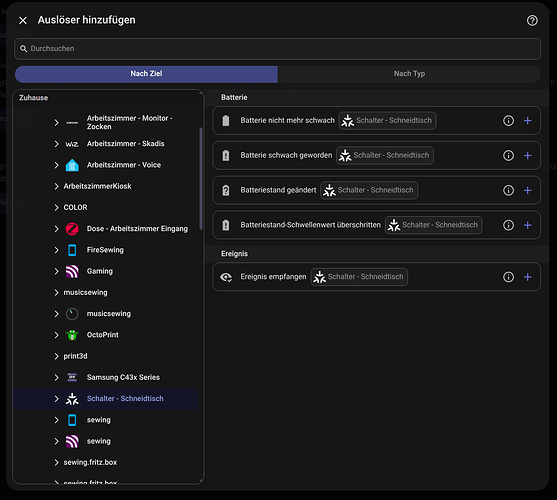The width and height of the screenshot is (557, 500).
Task: Select FireSewing in the device tree
Action: (105, 250)
